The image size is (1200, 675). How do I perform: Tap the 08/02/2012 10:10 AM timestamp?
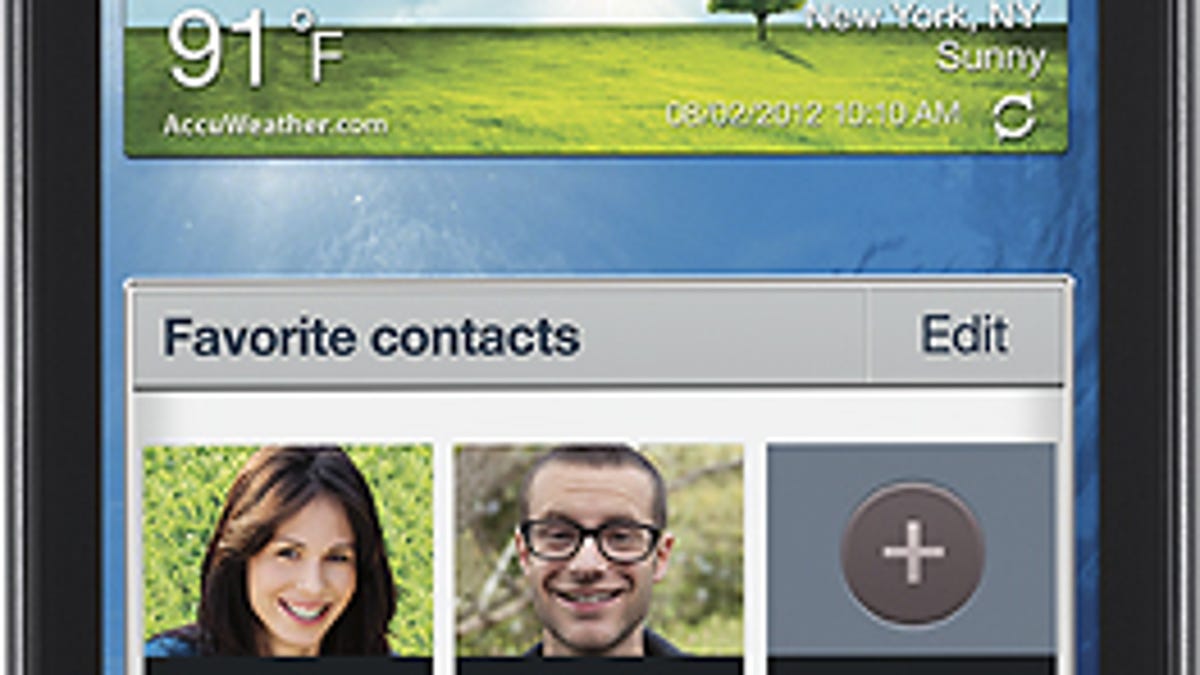tap(814, 113)
